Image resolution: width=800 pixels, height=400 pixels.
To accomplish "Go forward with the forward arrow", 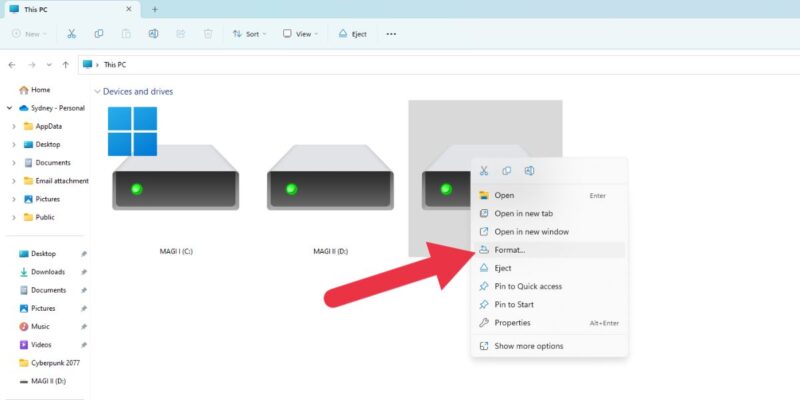I will [x=32, y=65].
